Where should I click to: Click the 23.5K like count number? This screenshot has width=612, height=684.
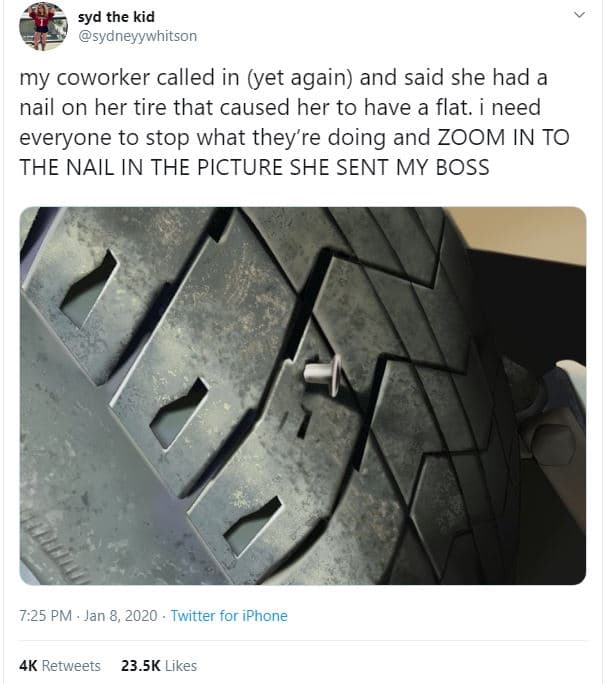point(141,666)
